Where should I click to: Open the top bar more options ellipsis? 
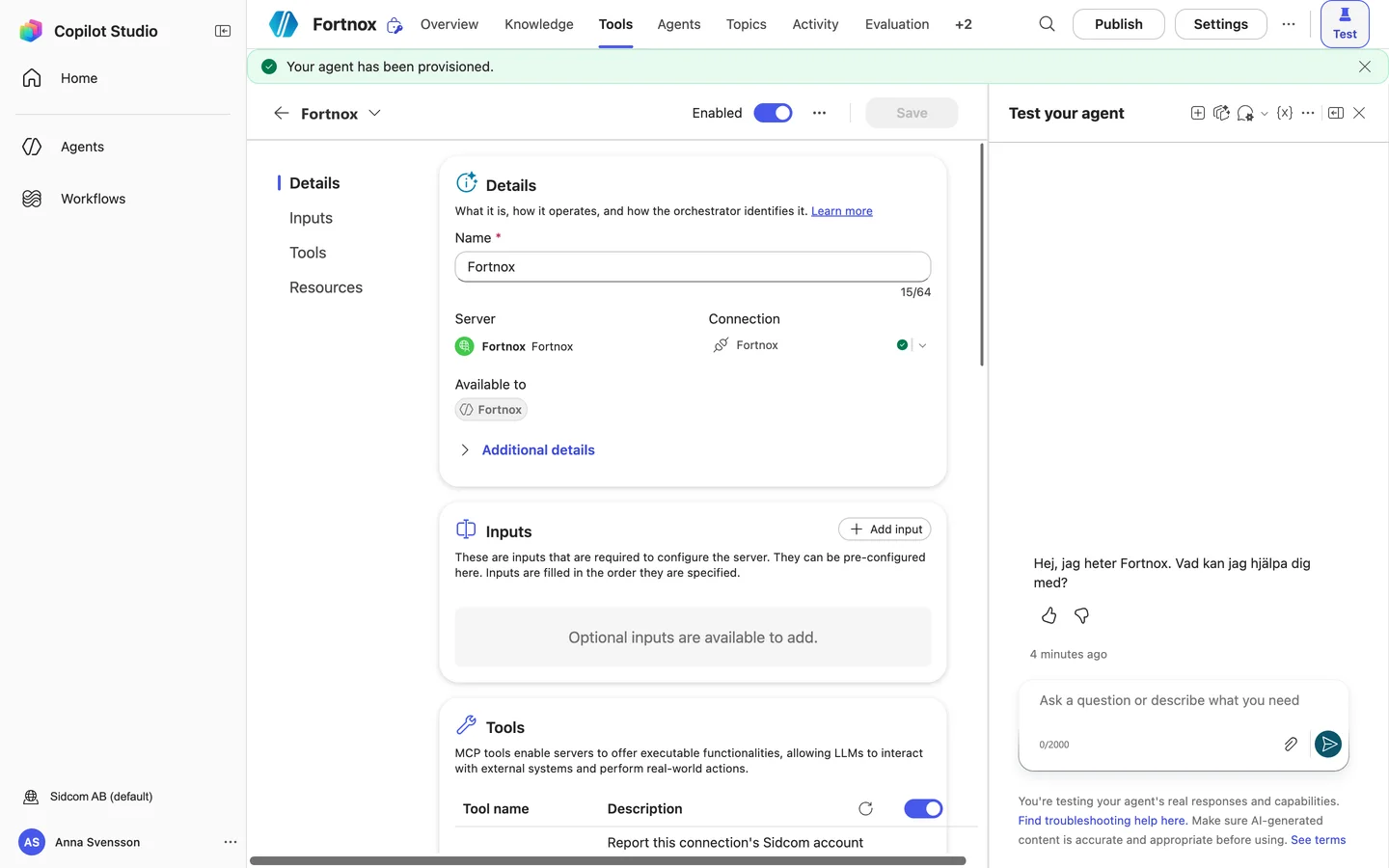pyautogui.click(x=1289, y=24)
